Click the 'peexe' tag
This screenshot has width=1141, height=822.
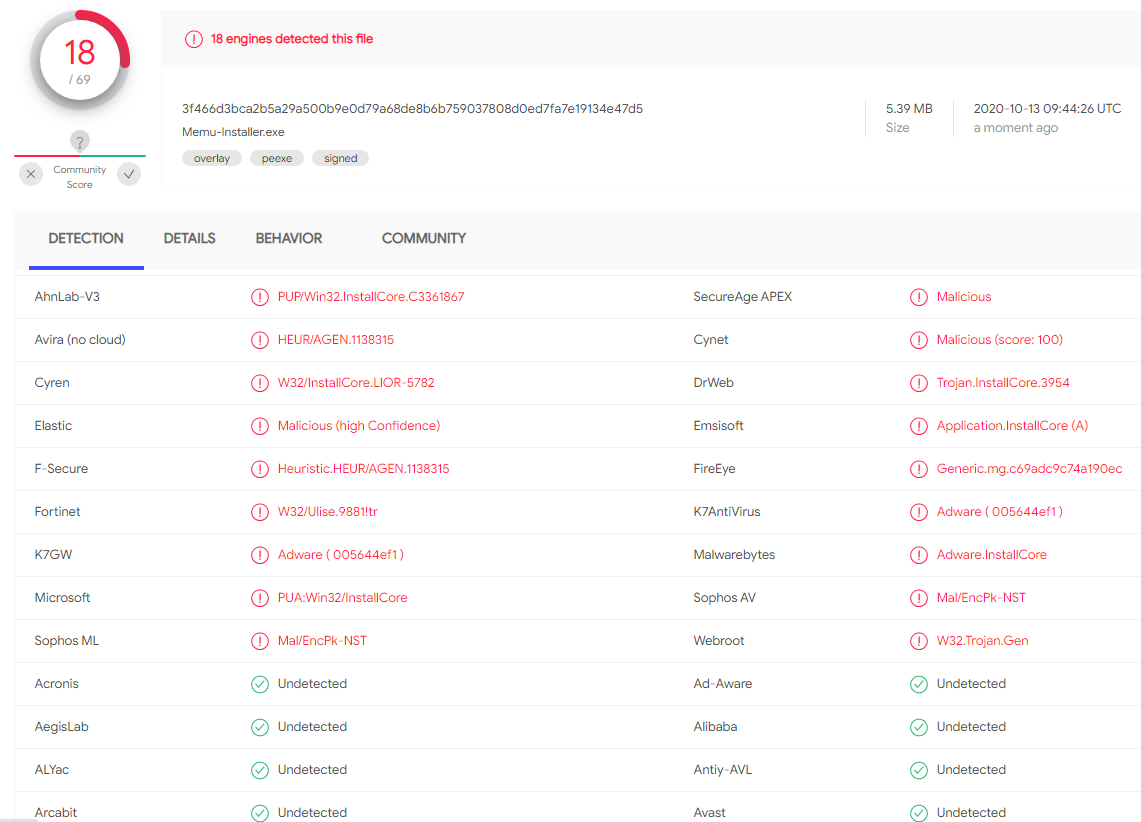[277, 158]
